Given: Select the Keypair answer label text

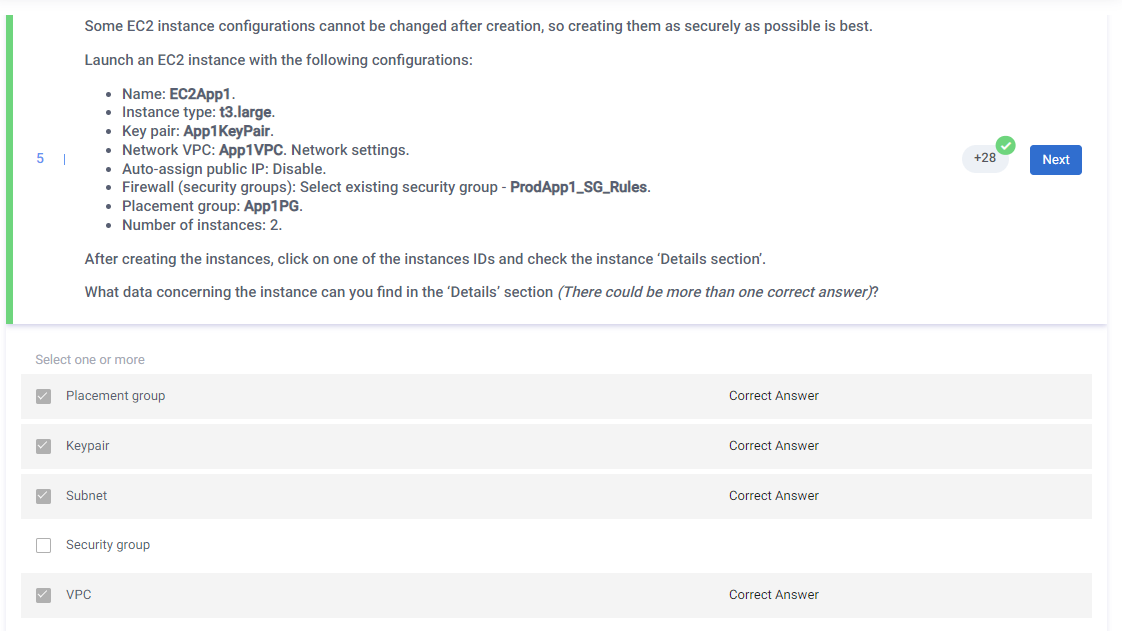Looking at the screenshot, I should [x=88, y=446].
